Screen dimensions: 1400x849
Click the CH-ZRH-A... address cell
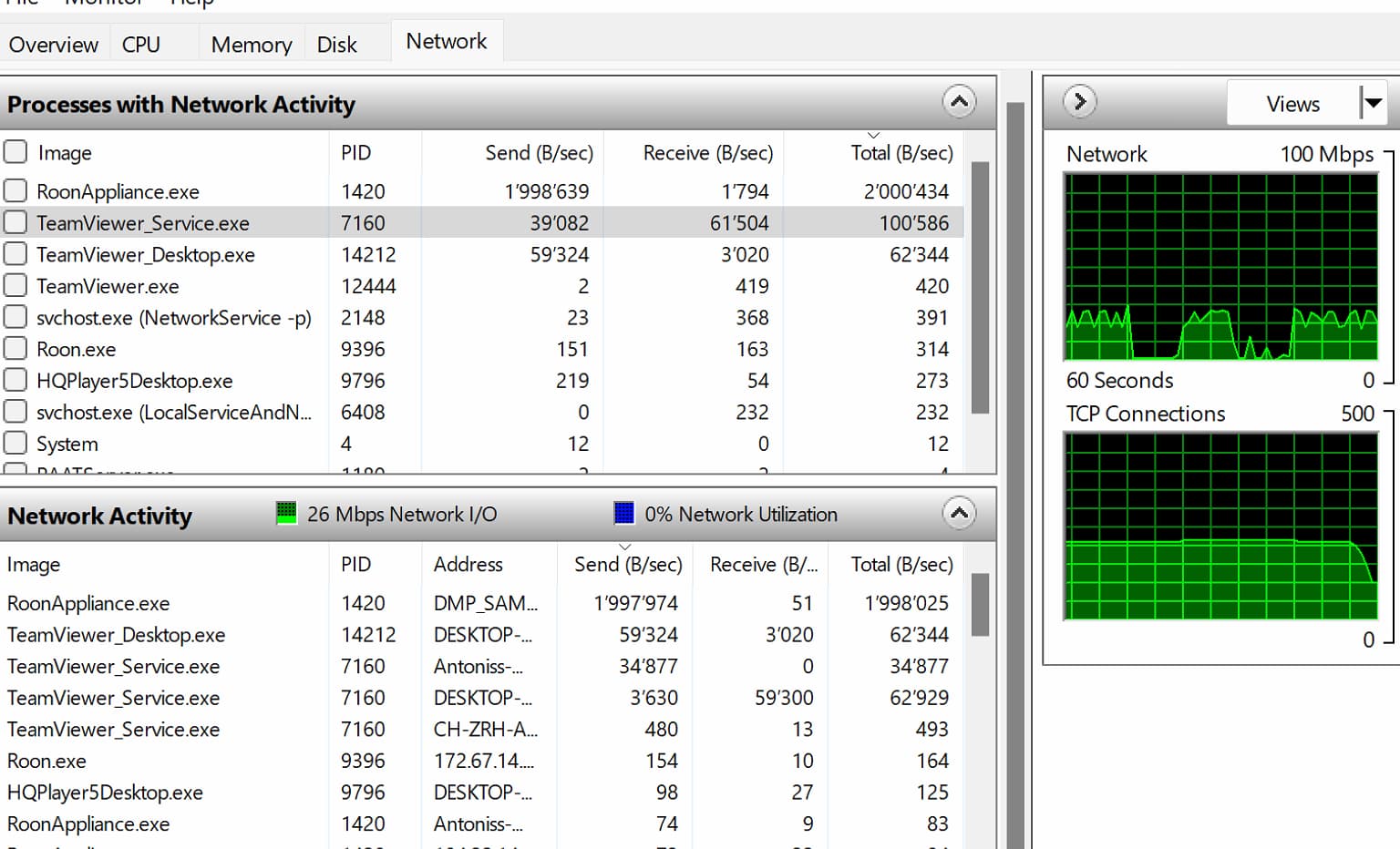click(486, 729)
